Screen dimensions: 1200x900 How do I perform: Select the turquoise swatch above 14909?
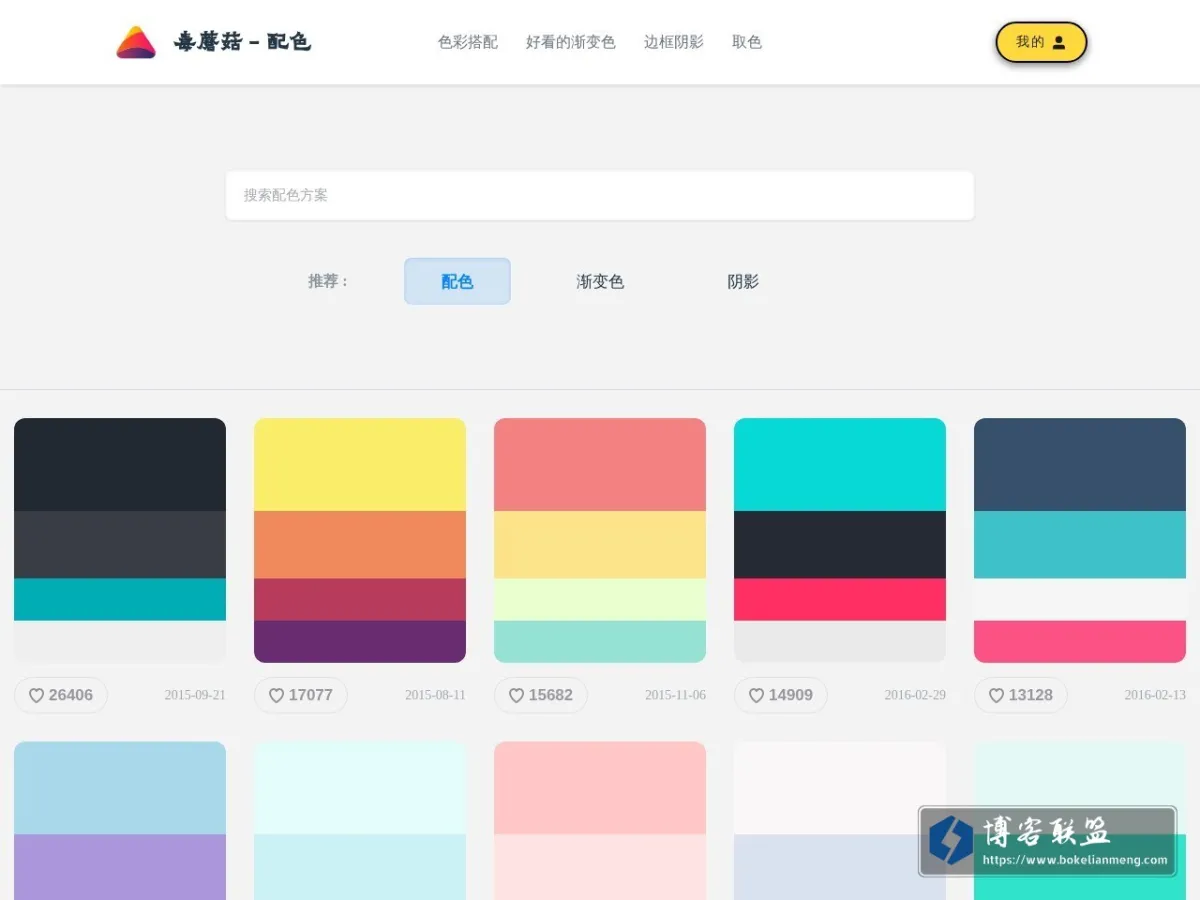840,465
